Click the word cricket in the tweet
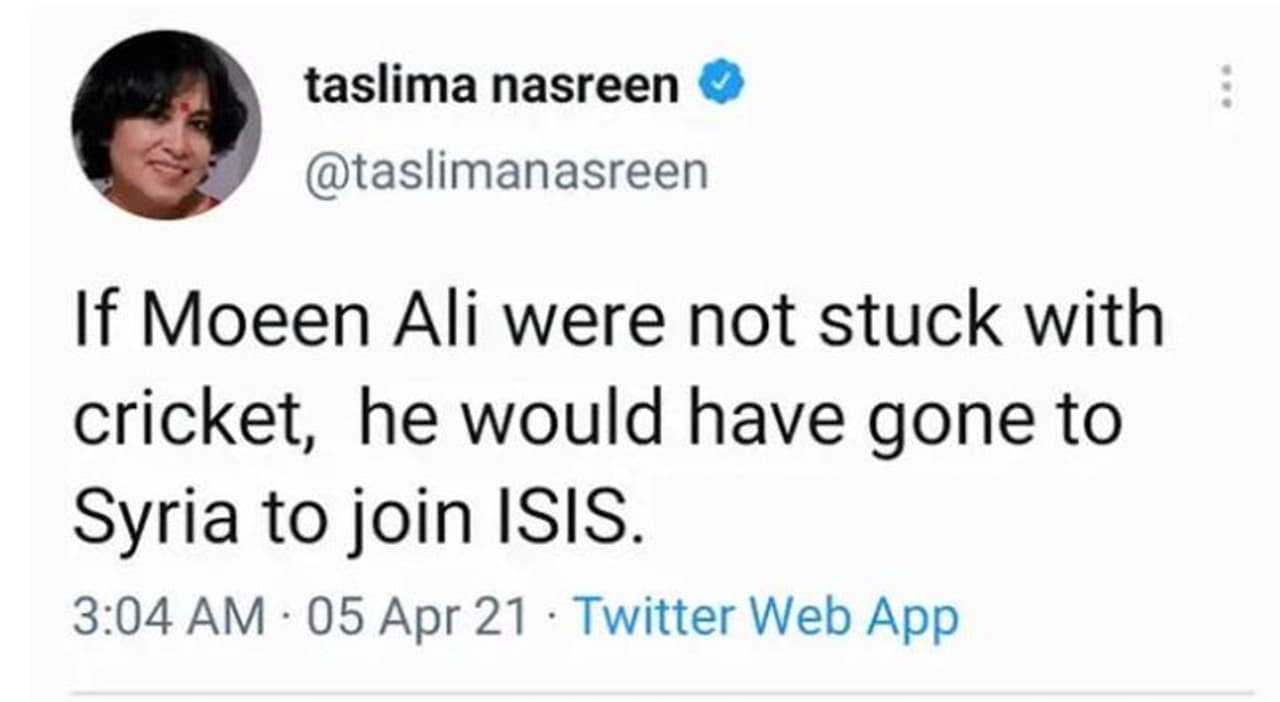Screen dimensions: 1280x702 click(x=188, y=421)
